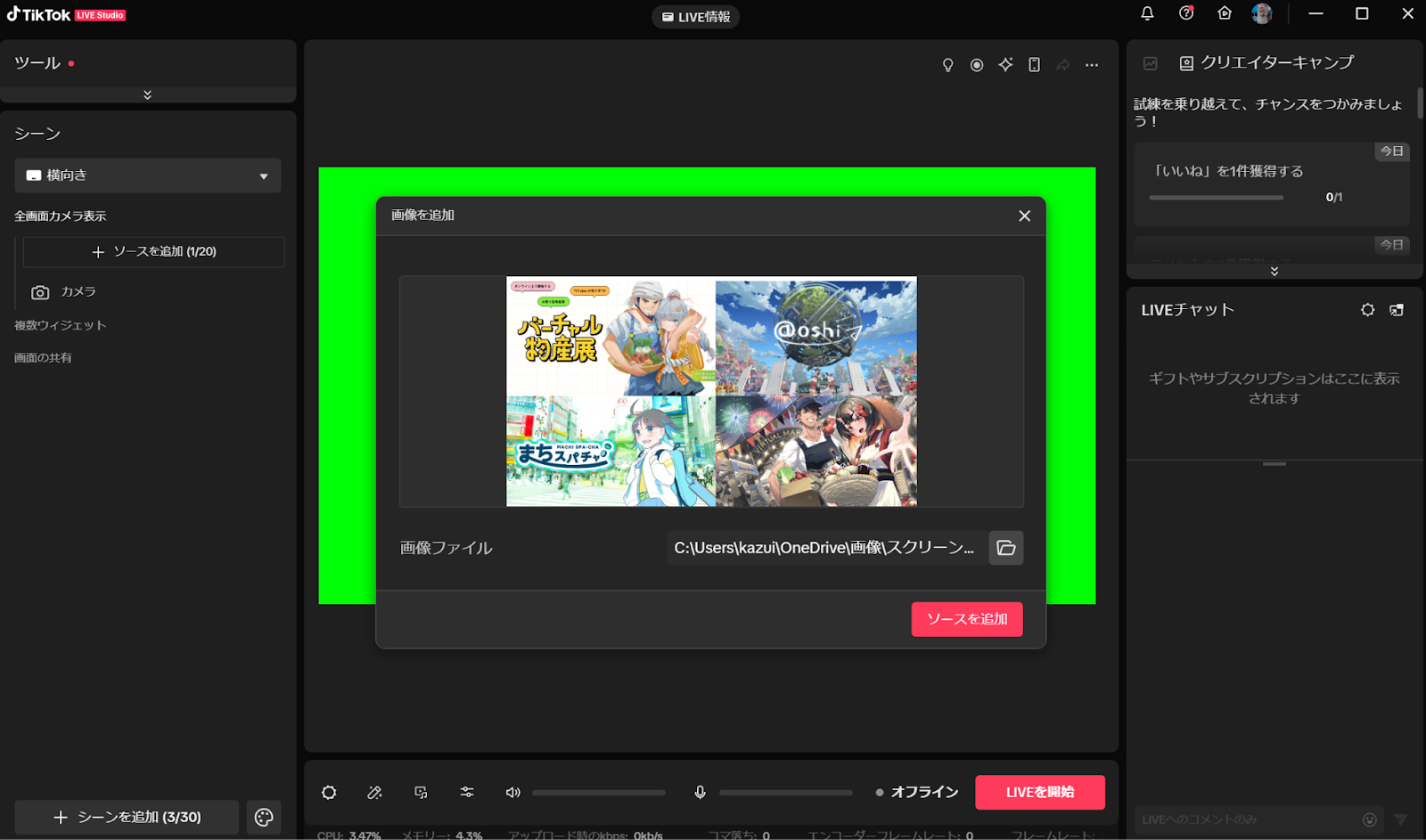Open the notifications bell
The height and width of the screenshot is (840, 1426).
click(1147, 13)
